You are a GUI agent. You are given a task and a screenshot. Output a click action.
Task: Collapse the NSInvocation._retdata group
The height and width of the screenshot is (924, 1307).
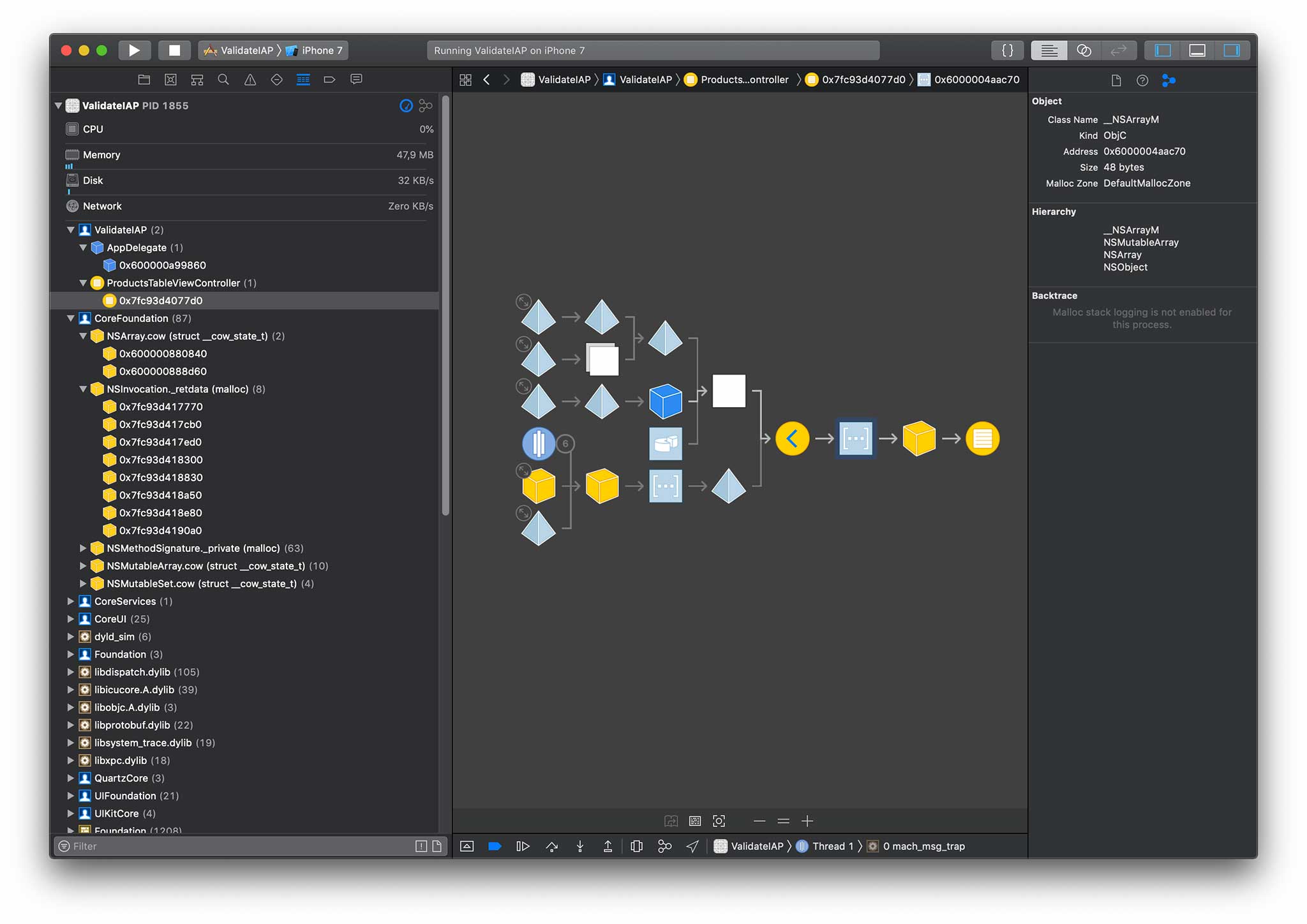(x=83, y=389)
